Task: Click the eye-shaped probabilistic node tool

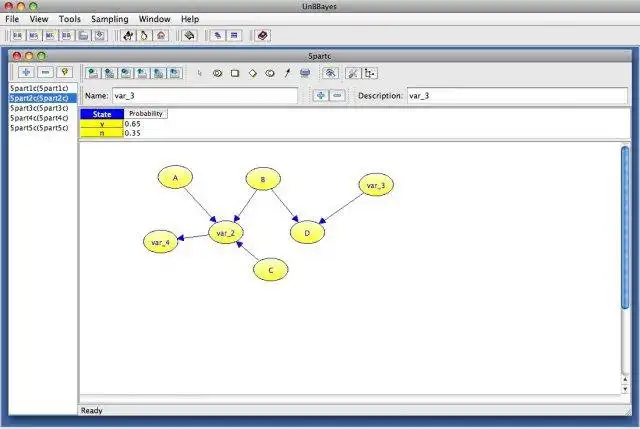Action: (x=218, y=73)
